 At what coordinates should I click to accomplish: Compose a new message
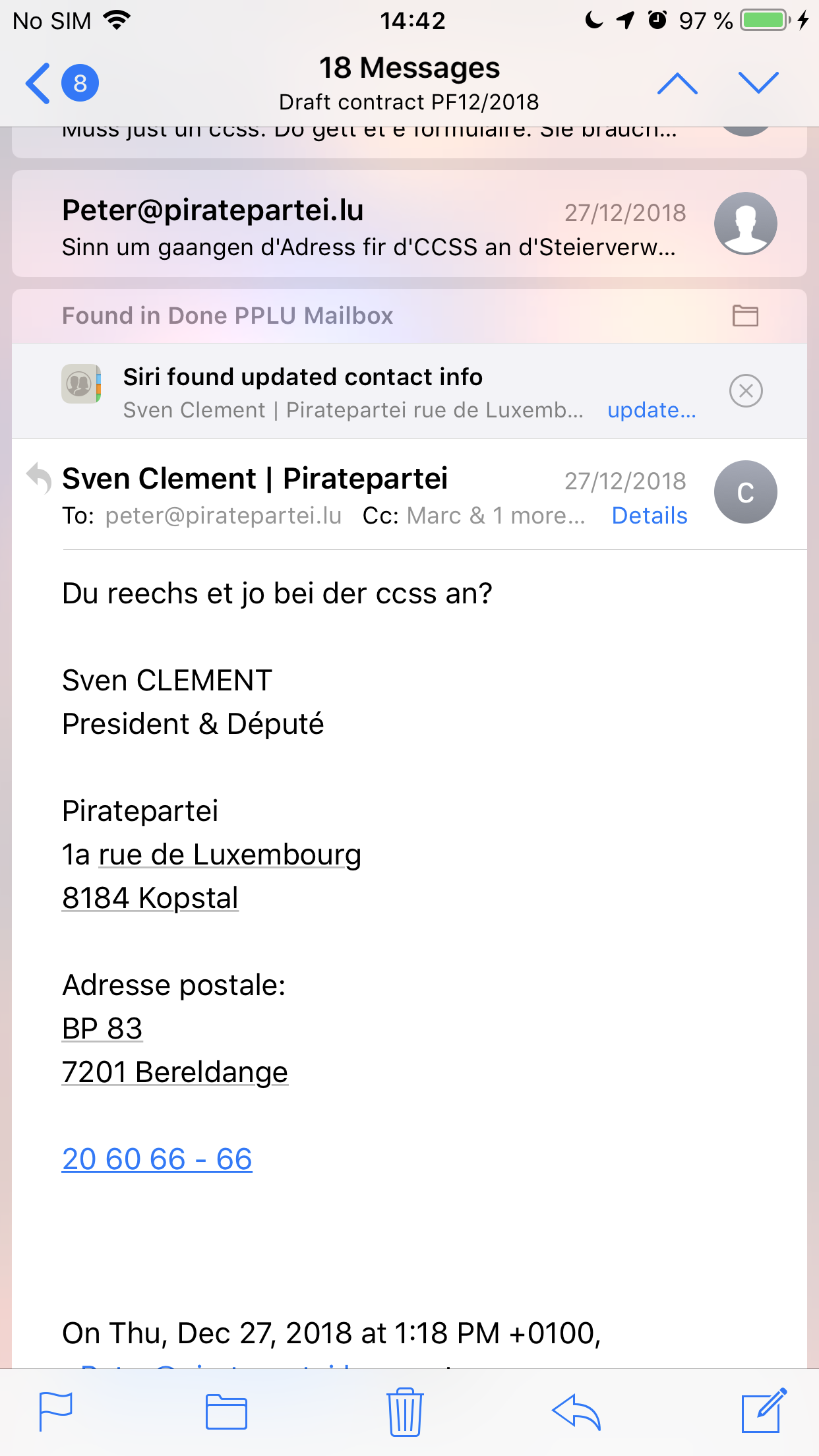coord(764,1412)
